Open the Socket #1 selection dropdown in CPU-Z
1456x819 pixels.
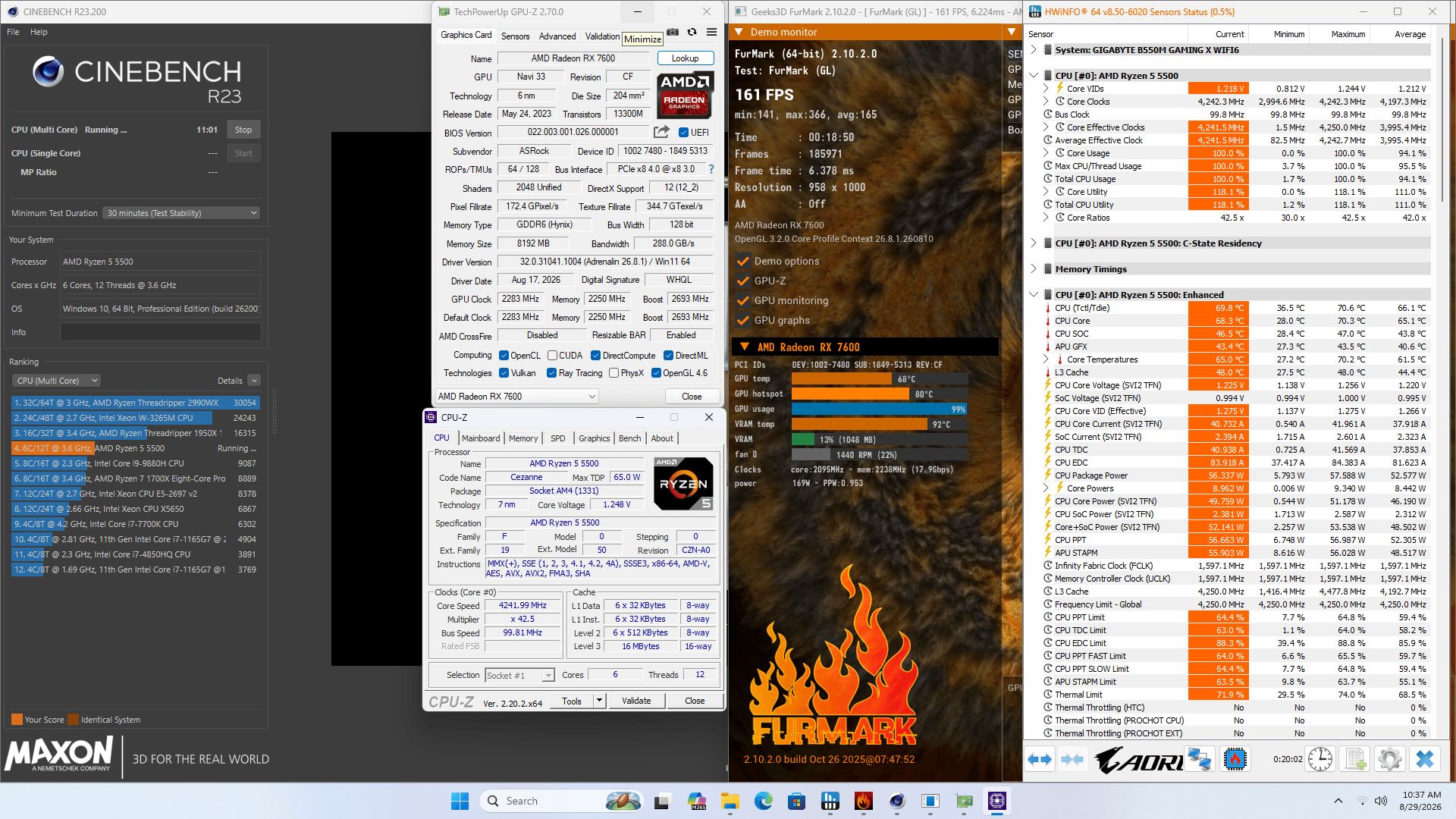(x=519, y=675)
